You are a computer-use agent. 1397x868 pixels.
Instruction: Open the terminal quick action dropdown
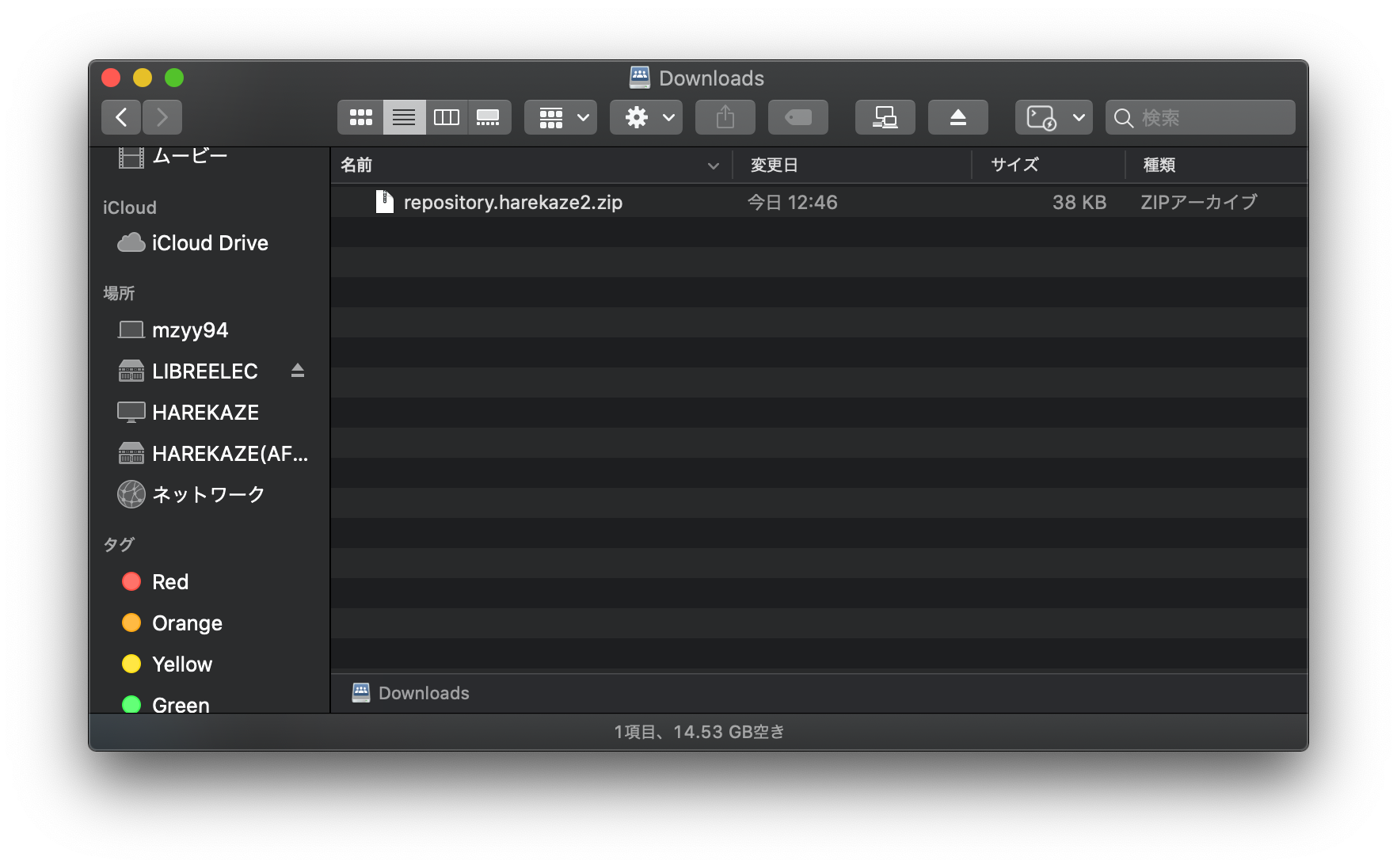[x=1054, y=117]
